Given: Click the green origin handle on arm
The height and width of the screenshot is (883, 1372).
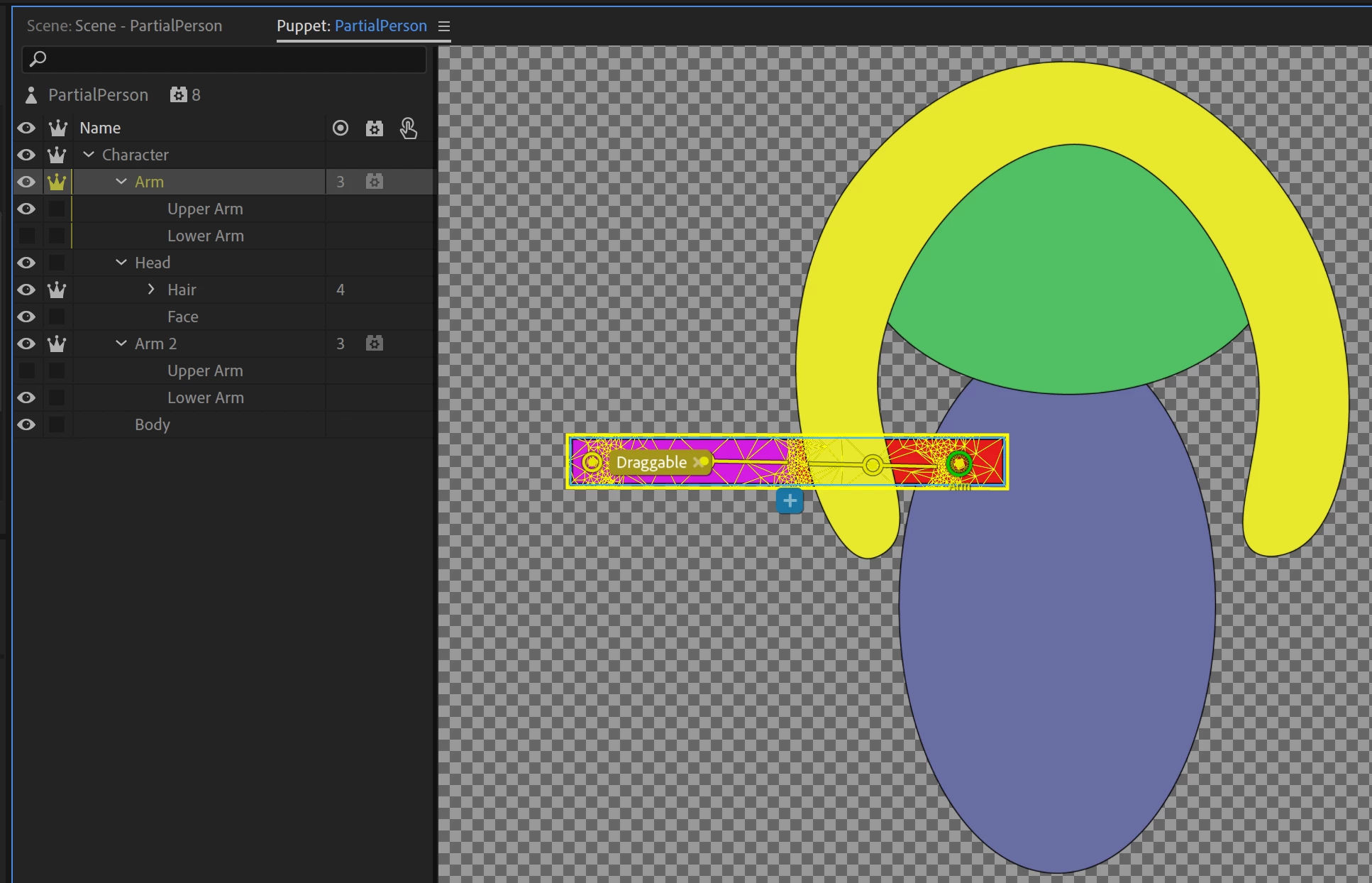Looking at the screenshot, I should (958, 464).
